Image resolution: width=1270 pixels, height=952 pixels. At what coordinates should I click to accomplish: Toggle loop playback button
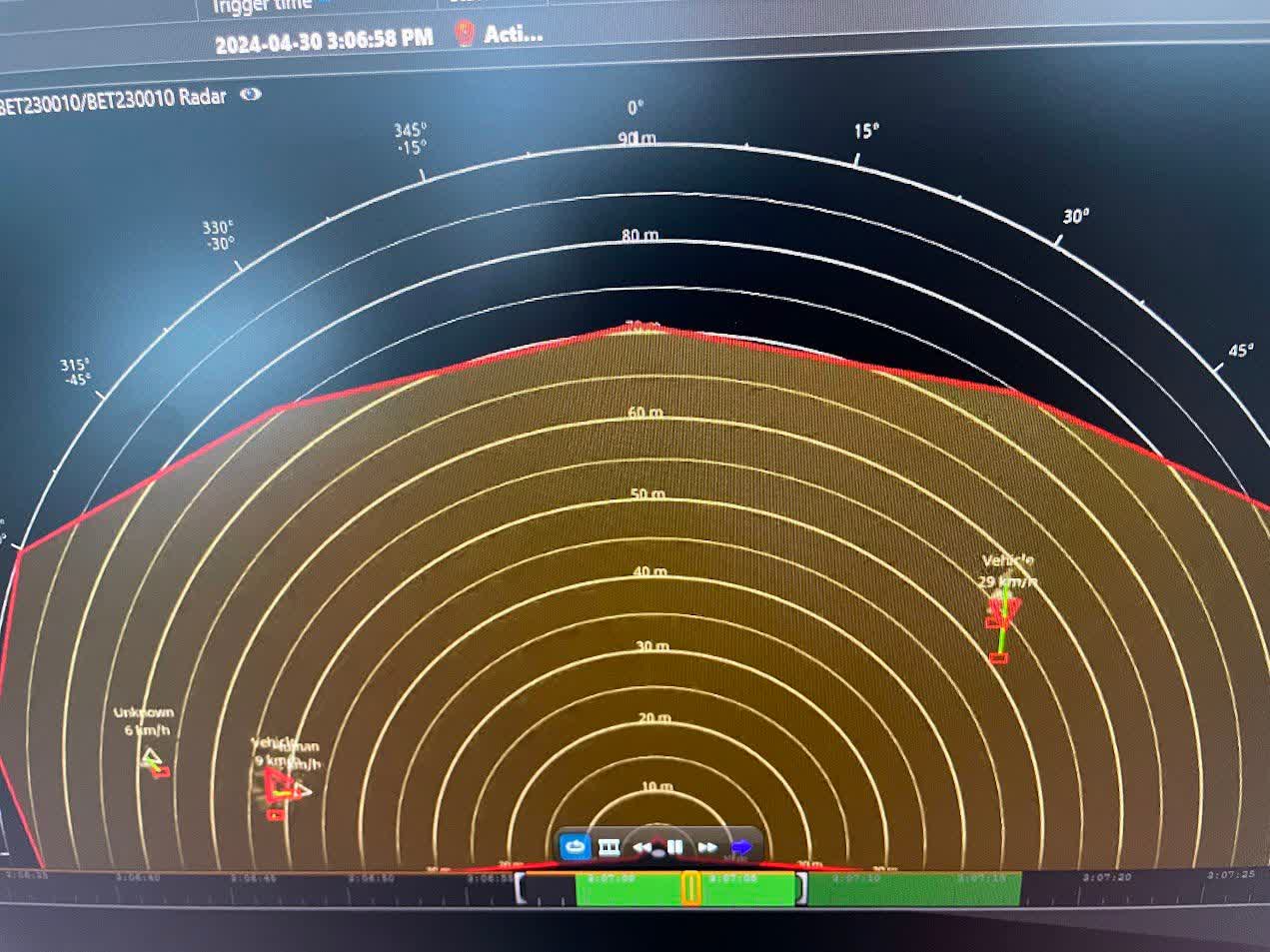click(576, 847)
